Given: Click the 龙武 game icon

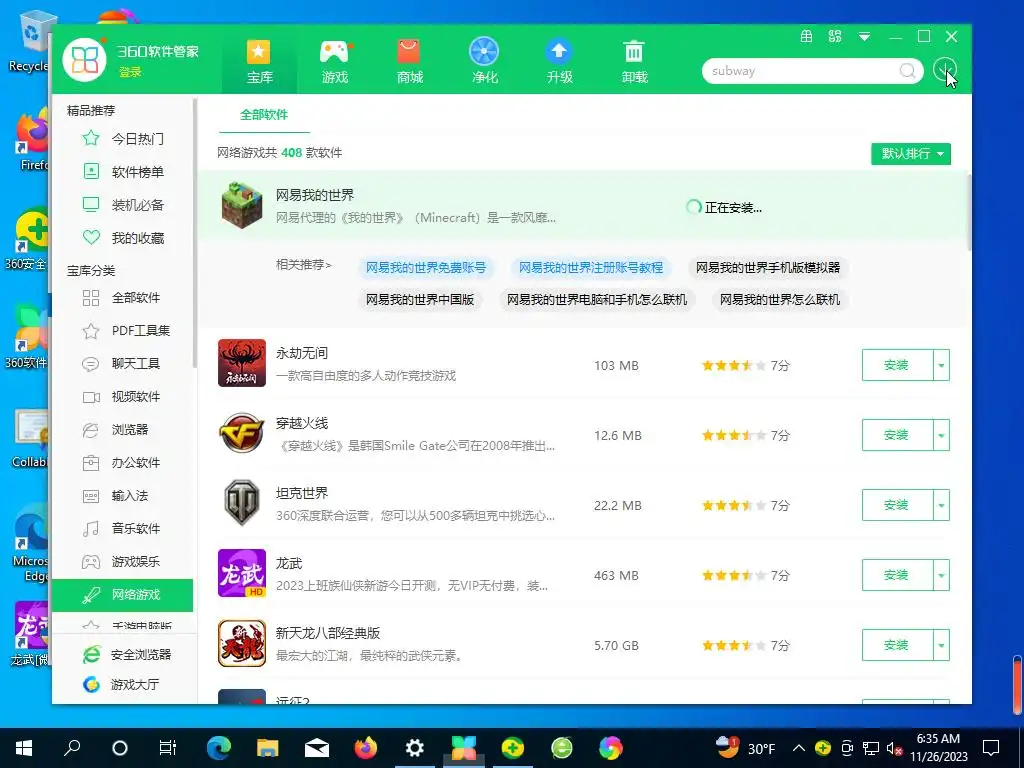Looking at the screenshot, I should coord(242,573).
